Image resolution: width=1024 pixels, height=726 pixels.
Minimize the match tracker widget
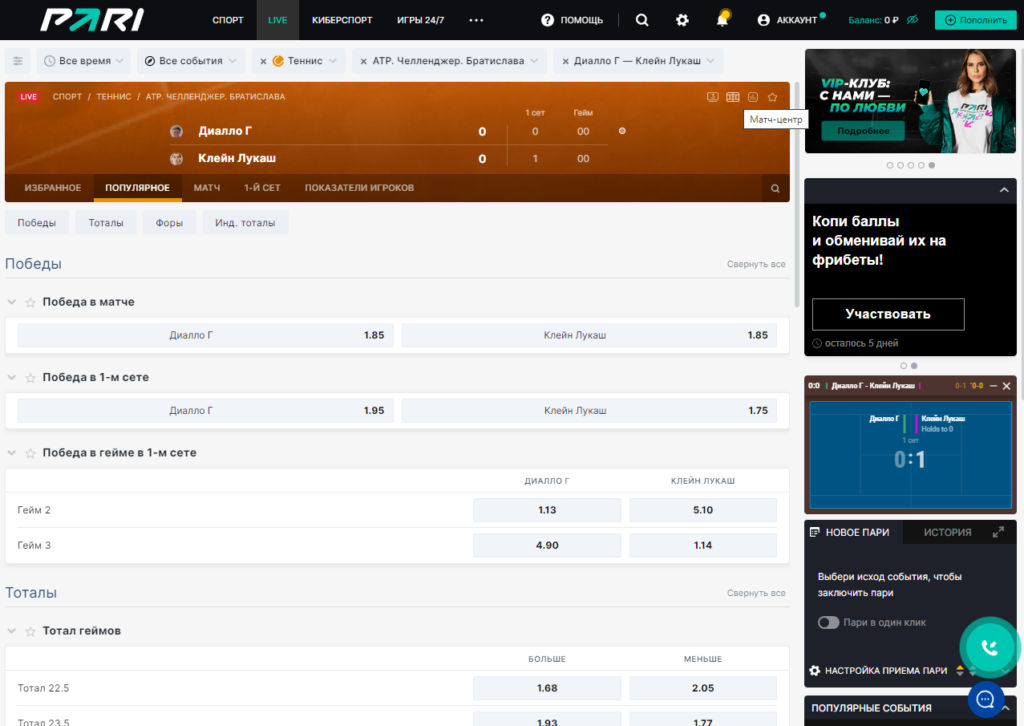[993, 386]
